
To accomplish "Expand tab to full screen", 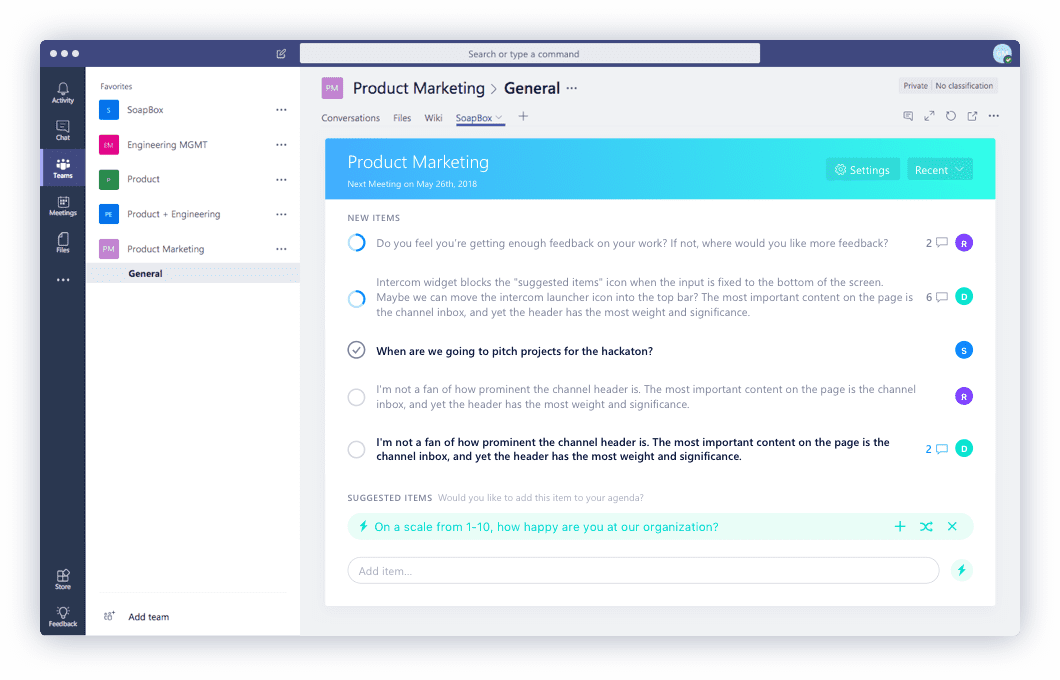I will [930, 116].
